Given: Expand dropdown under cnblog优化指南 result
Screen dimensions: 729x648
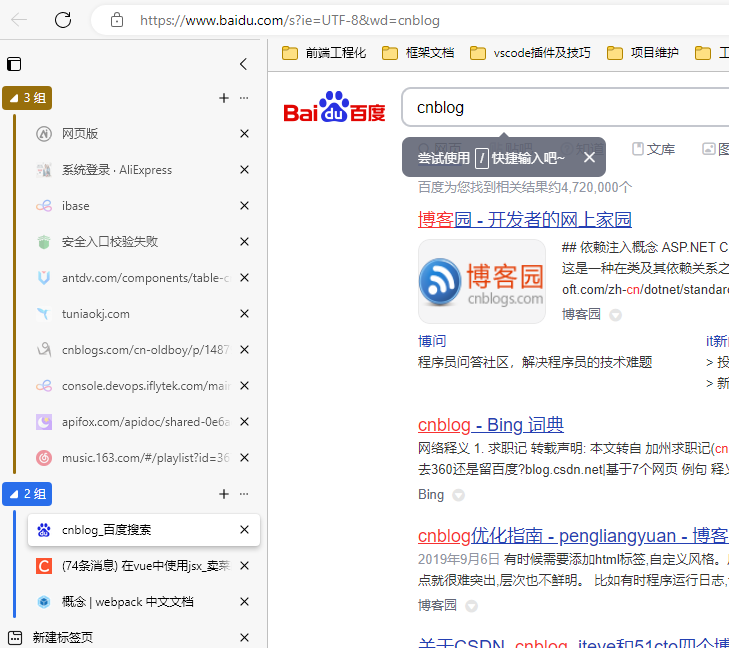Looking at the screenshot, I should pyautogui.click(x=471, y=606).
